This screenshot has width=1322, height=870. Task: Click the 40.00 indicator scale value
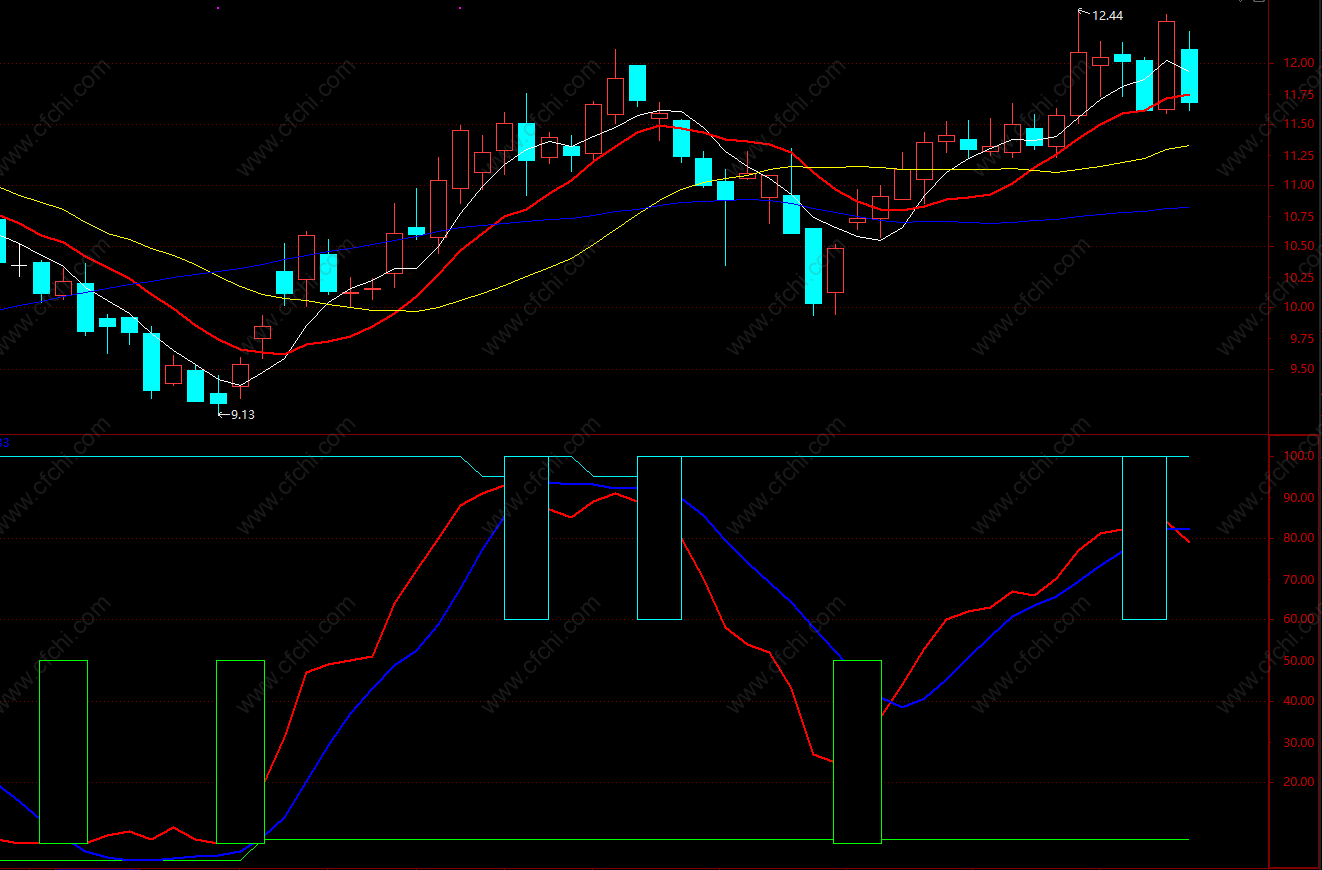1298,702
